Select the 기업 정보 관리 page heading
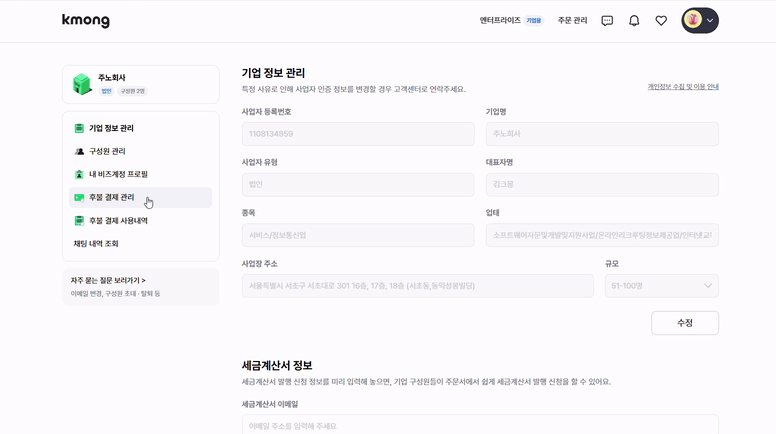The image size is (776, 434). click(x=273, y=73)
